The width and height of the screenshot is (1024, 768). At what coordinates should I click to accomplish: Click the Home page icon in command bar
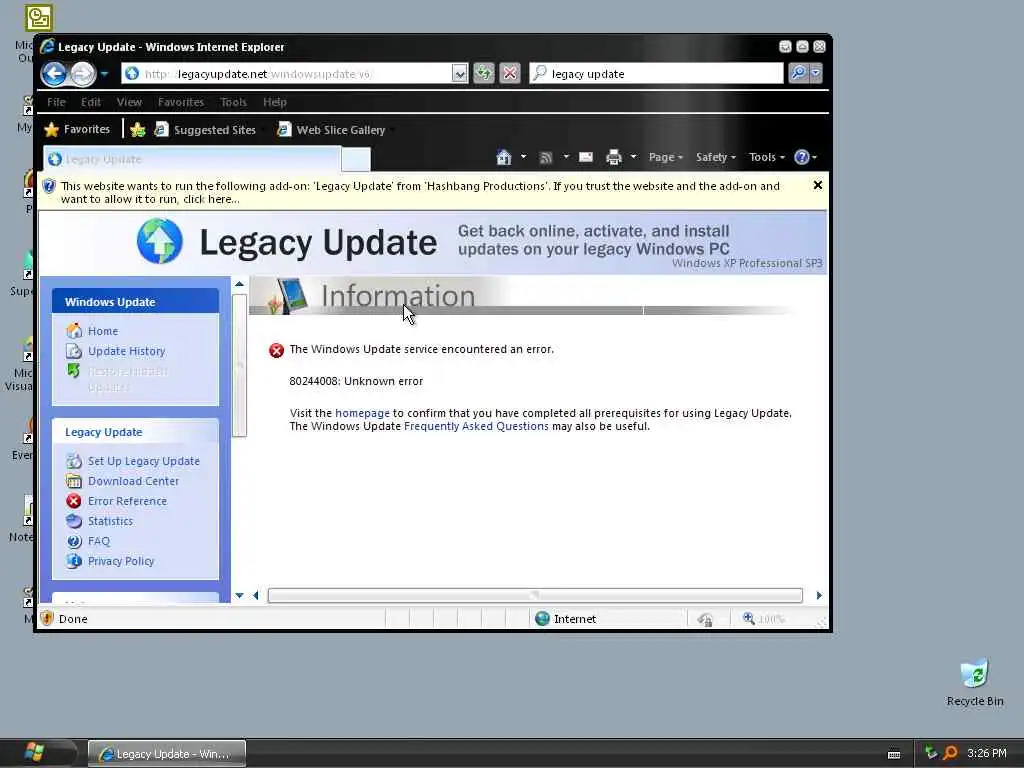(x=504, y=157)
